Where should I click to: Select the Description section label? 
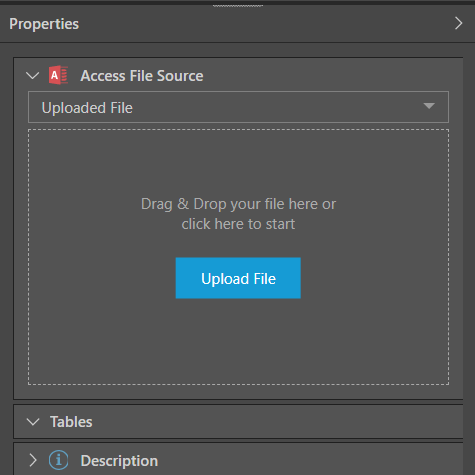[119, 461]
